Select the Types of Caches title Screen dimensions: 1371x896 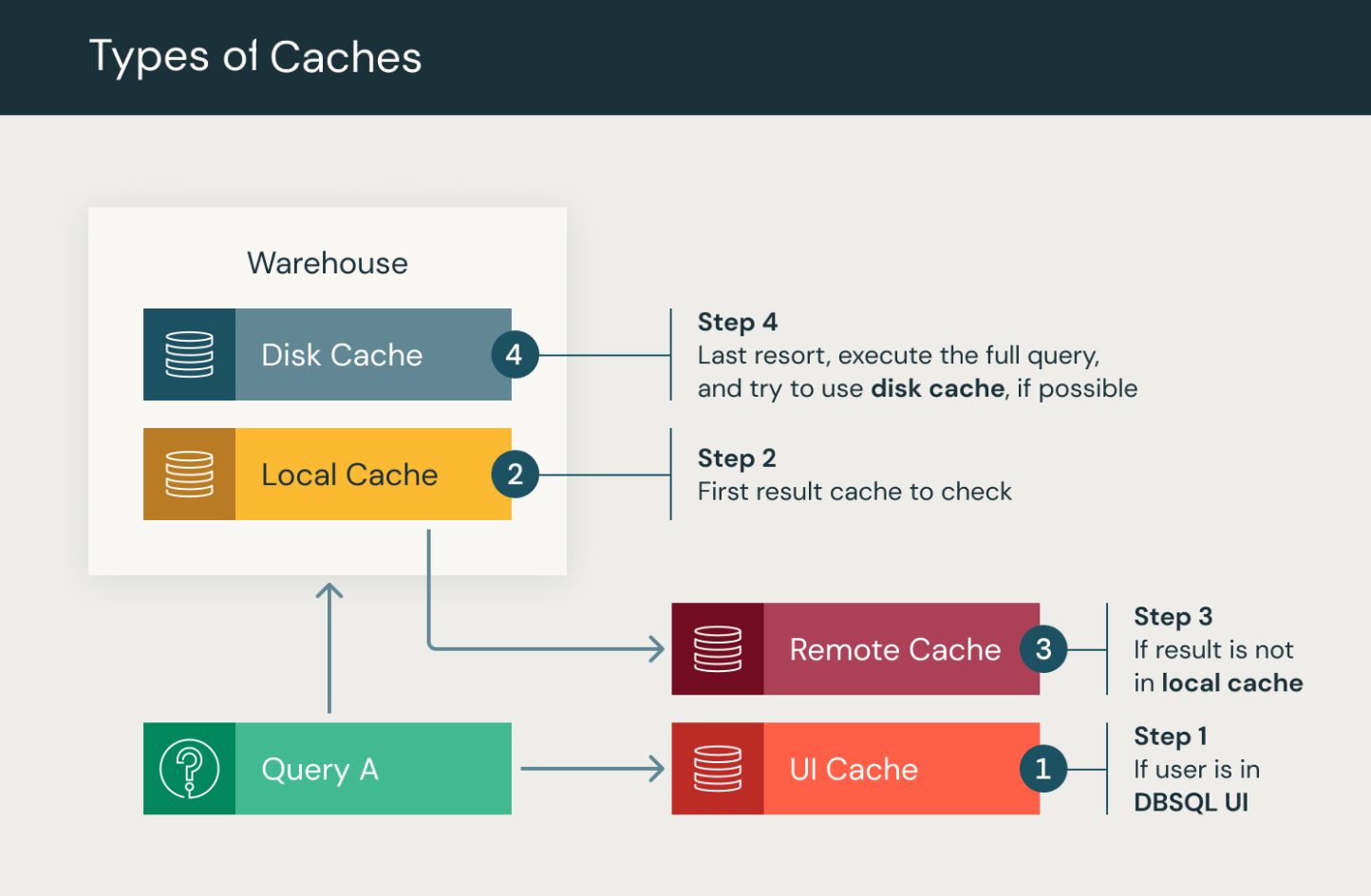click(255, 57)
